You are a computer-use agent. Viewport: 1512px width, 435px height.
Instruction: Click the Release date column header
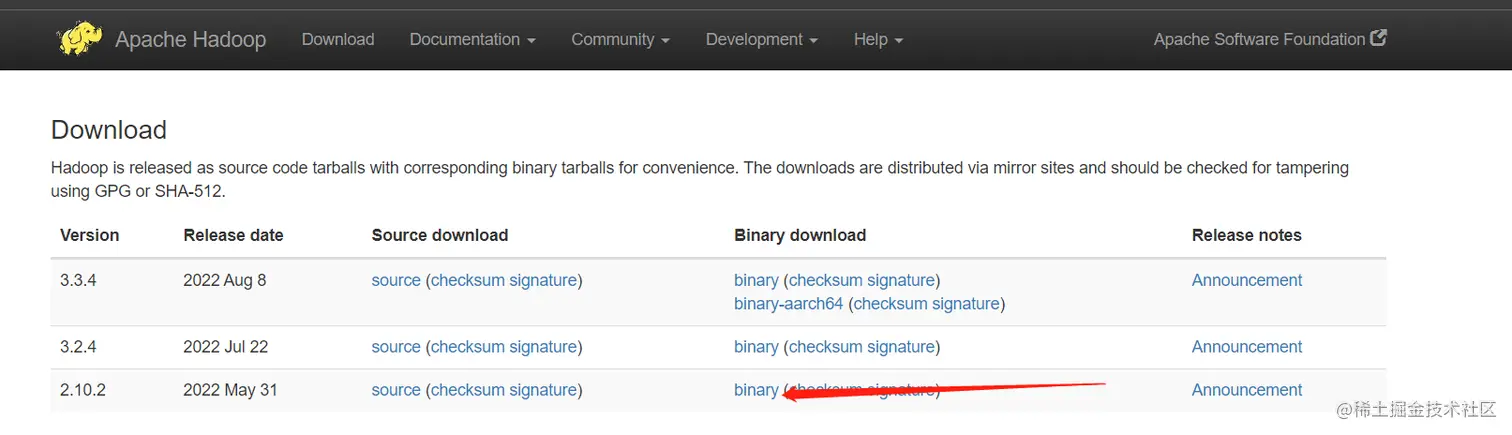click(x=233, y=236)
